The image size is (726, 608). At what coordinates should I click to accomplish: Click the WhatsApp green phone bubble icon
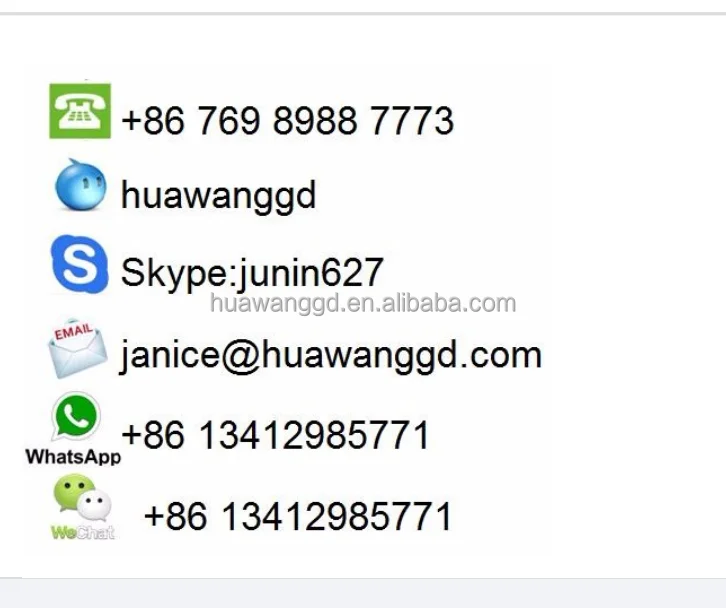coord(76,416)
